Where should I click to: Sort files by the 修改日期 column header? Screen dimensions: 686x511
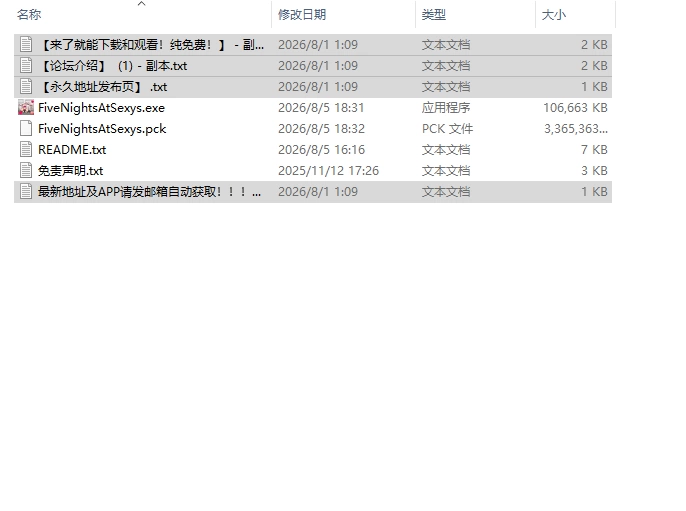302,15
